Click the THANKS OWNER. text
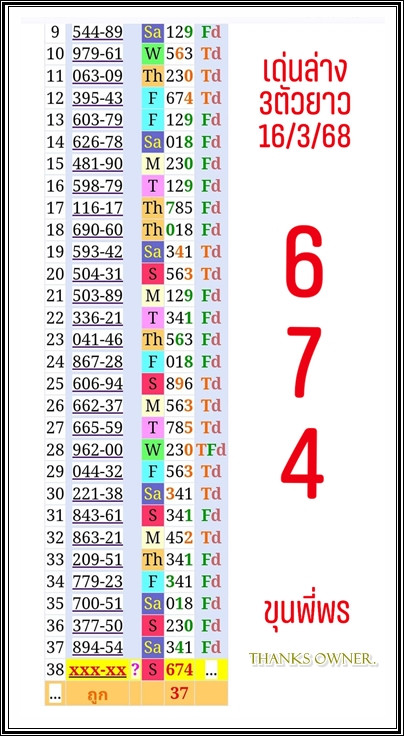 pos(313,659)
